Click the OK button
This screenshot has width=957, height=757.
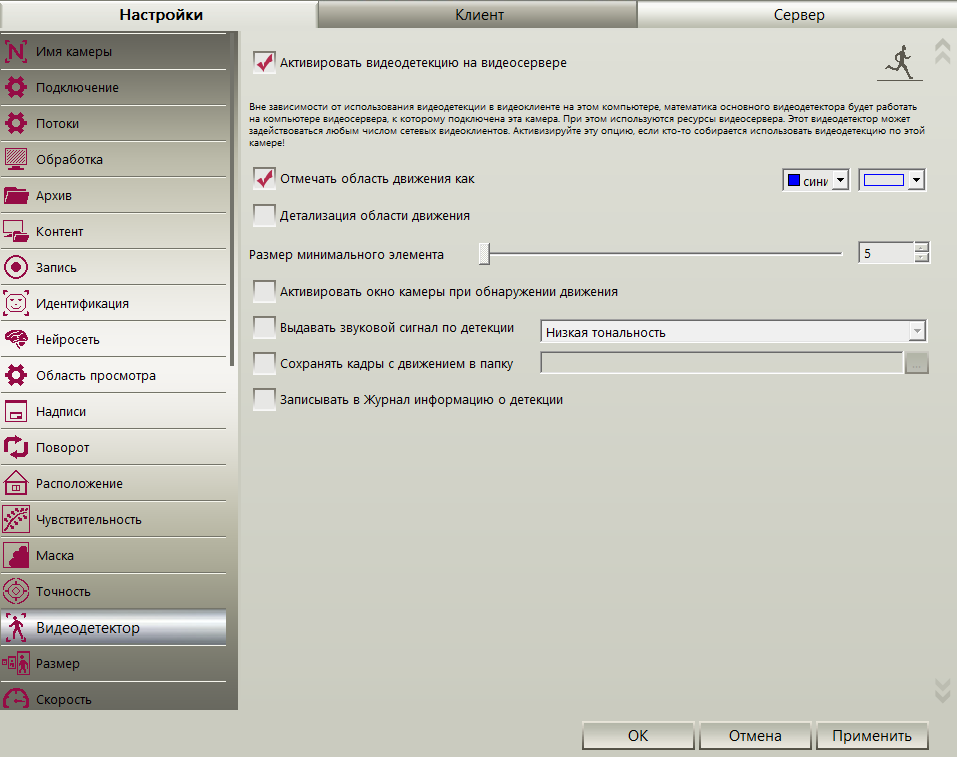(x=638, y=736)
